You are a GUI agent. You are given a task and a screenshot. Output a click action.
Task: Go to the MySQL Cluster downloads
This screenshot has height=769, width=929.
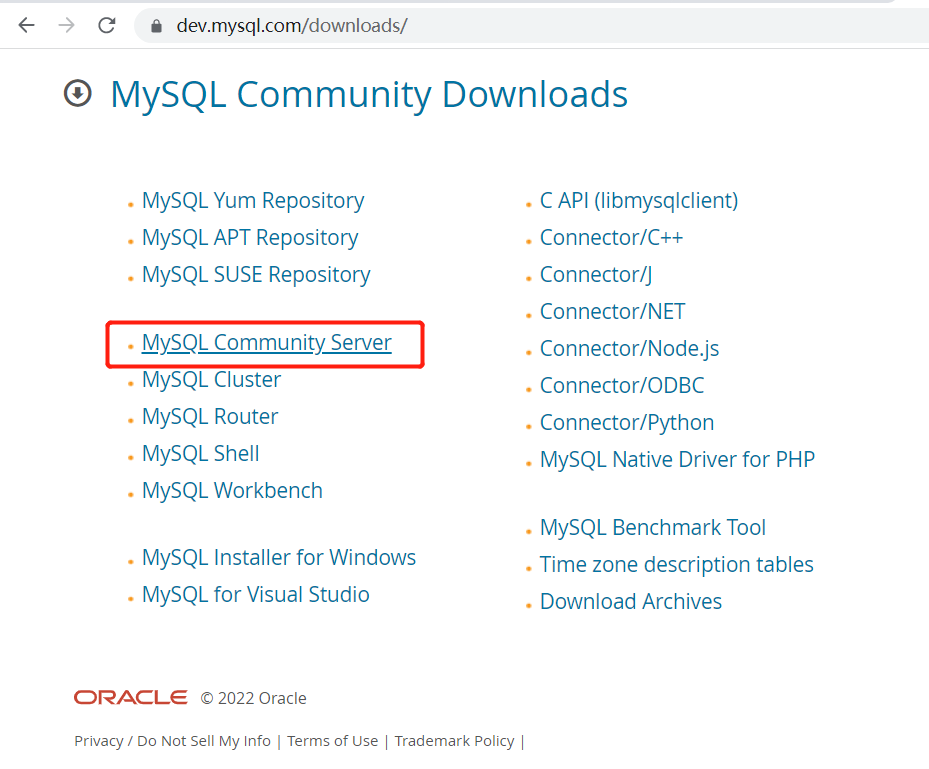[x=212, y=379]
